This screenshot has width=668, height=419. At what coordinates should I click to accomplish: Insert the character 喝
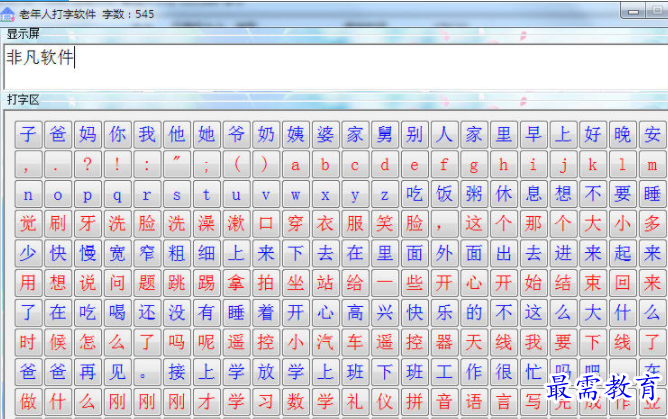click(117, 313)
